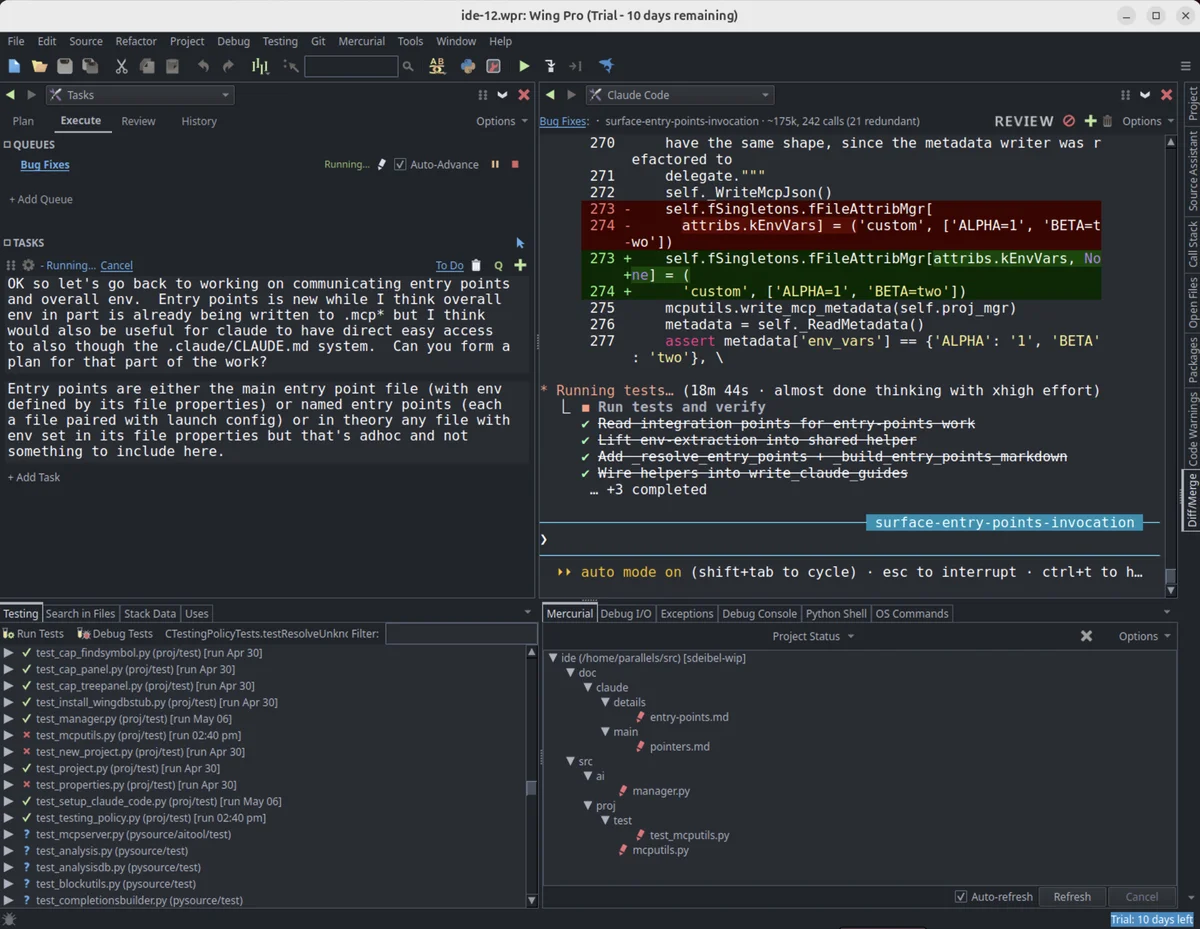Toggle the Auto-Advance checkbox

point(400,164)
